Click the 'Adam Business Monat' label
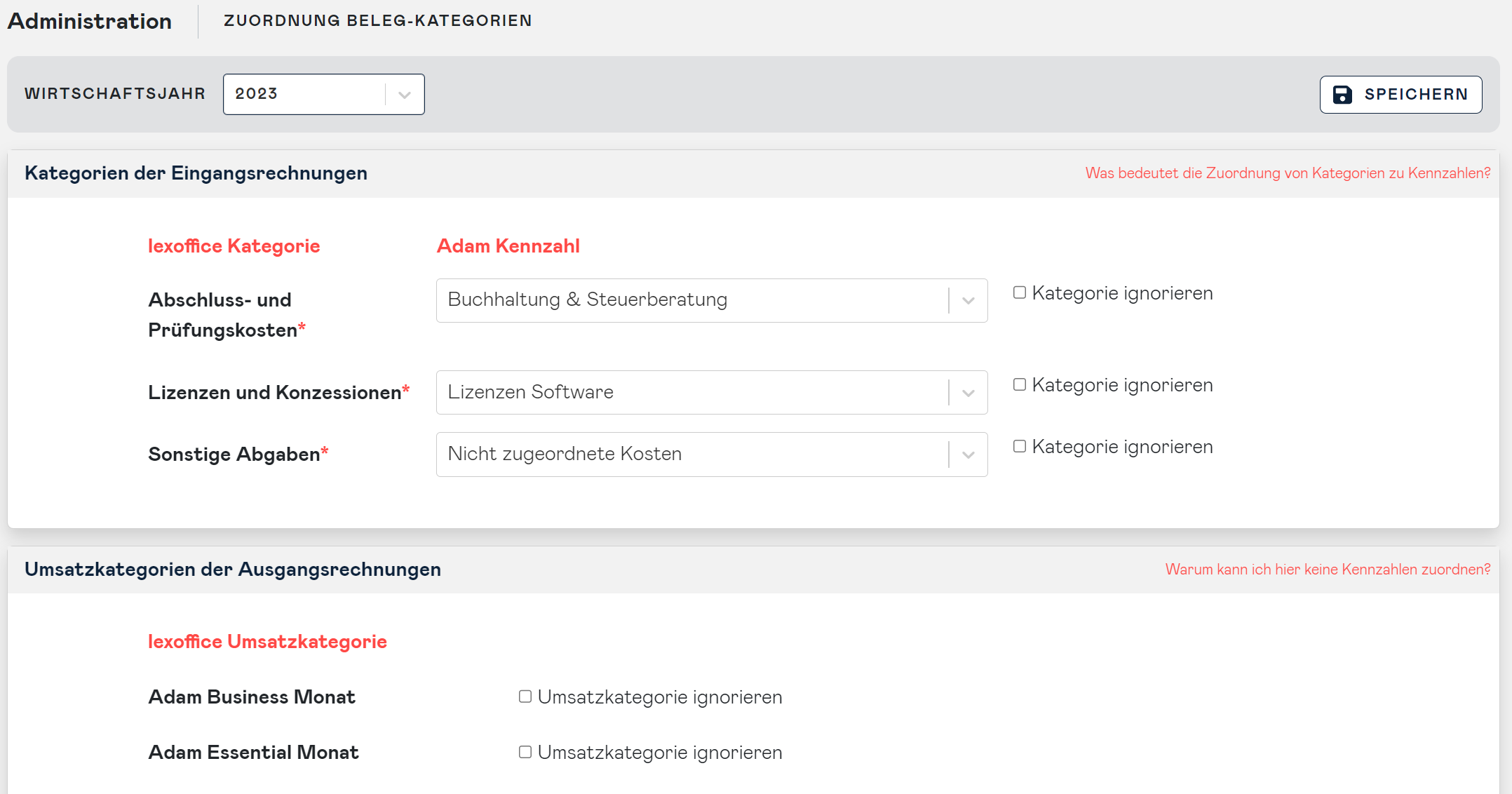1512x794 pixels. point(252,697)
